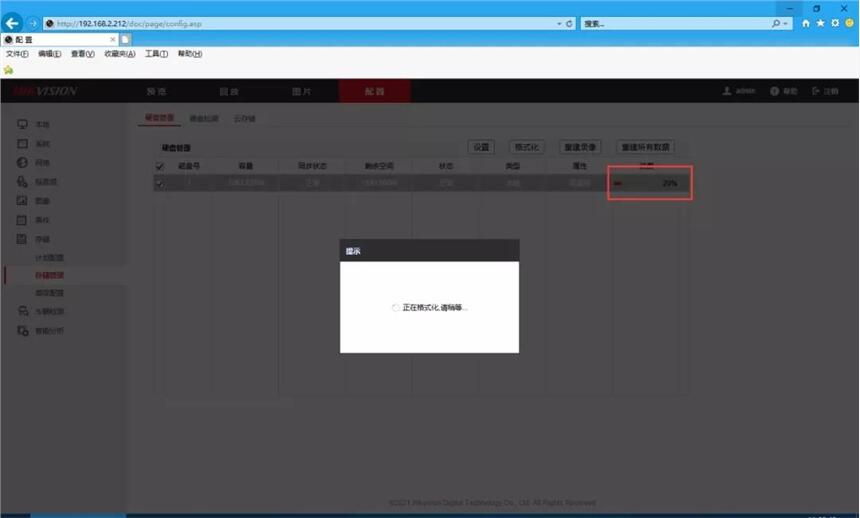
Task: Open the browser Tools gear icon
Action: click(834, 23)
